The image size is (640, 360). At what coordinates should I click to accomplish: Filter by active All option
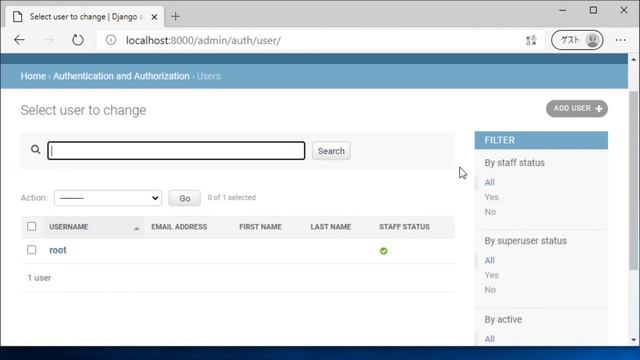[489, 339]
